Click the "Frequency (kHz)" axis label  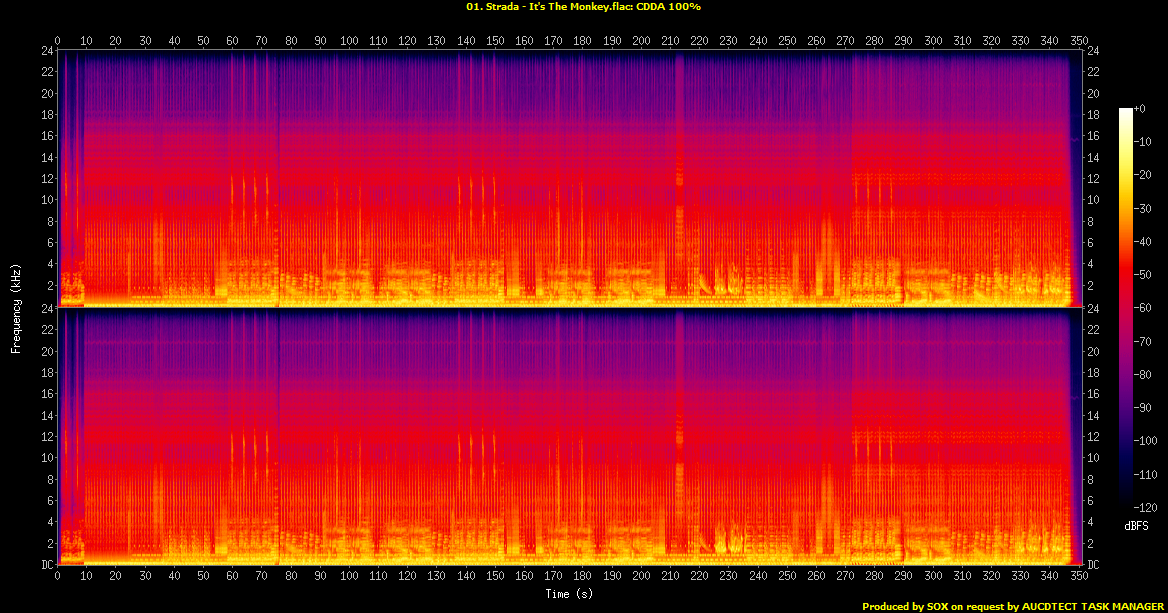[x=16, y=308]
